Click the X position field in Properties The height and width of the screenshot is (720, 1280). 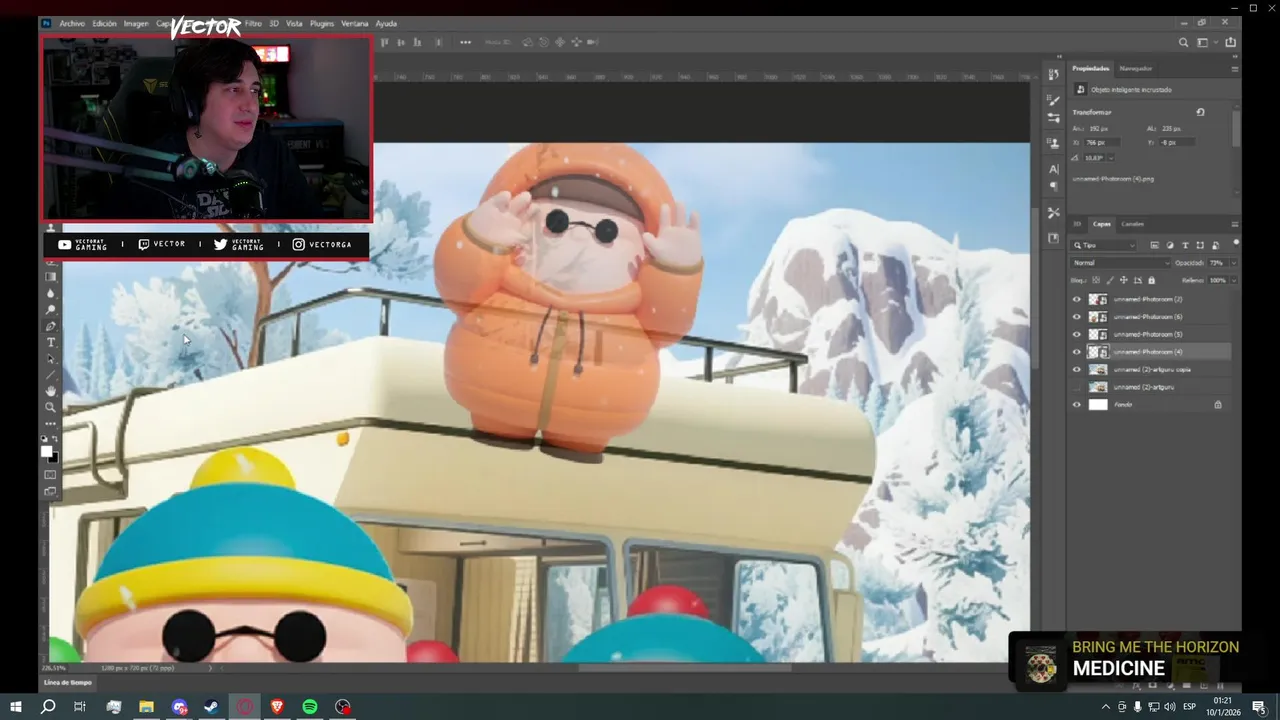pos(1104,143)
